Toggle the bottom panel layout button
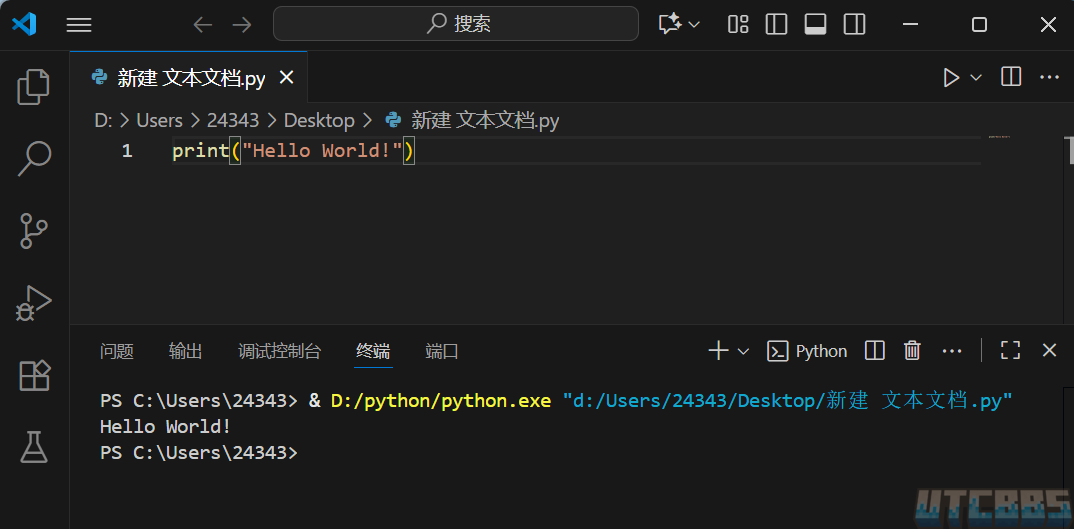This screenshot has width=1074, height=529. 815,25
